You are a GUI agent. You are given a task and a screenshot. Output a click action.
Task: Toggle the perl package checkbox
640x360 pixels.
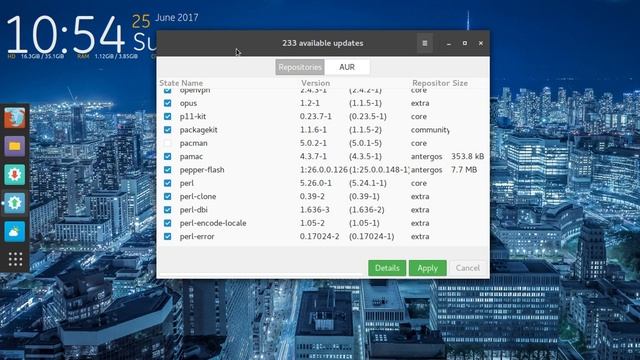[x=167, y=183]
